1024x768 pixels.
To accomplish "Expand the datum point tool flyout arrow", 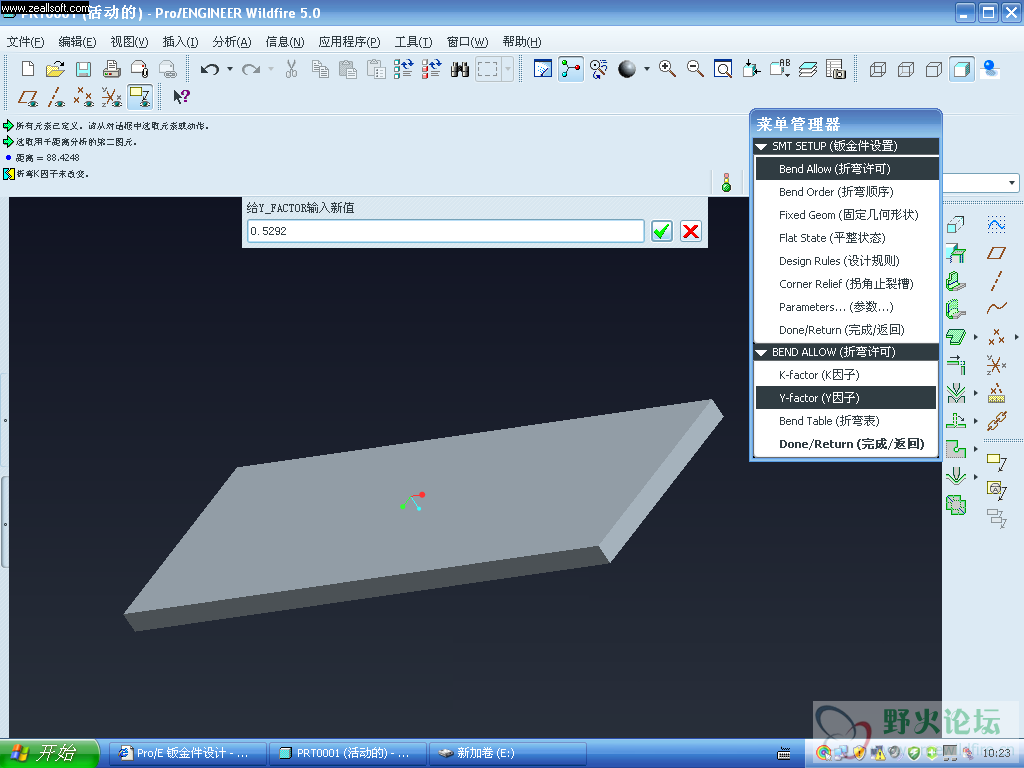I will tap(1016, 337).
